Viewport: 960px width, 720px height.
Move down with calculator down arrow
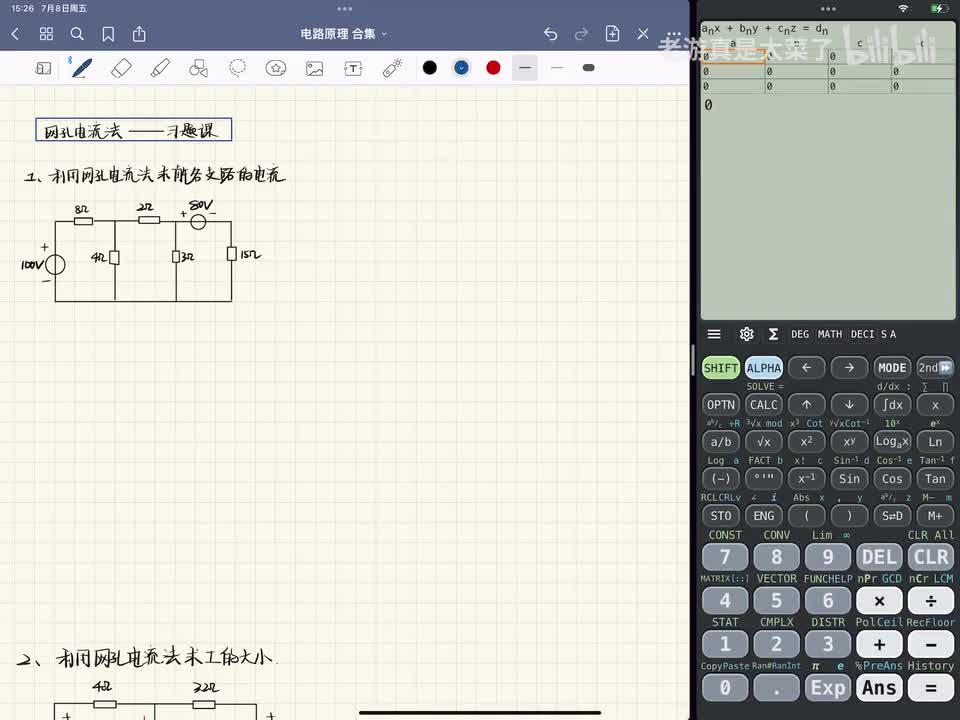point(849,405)
